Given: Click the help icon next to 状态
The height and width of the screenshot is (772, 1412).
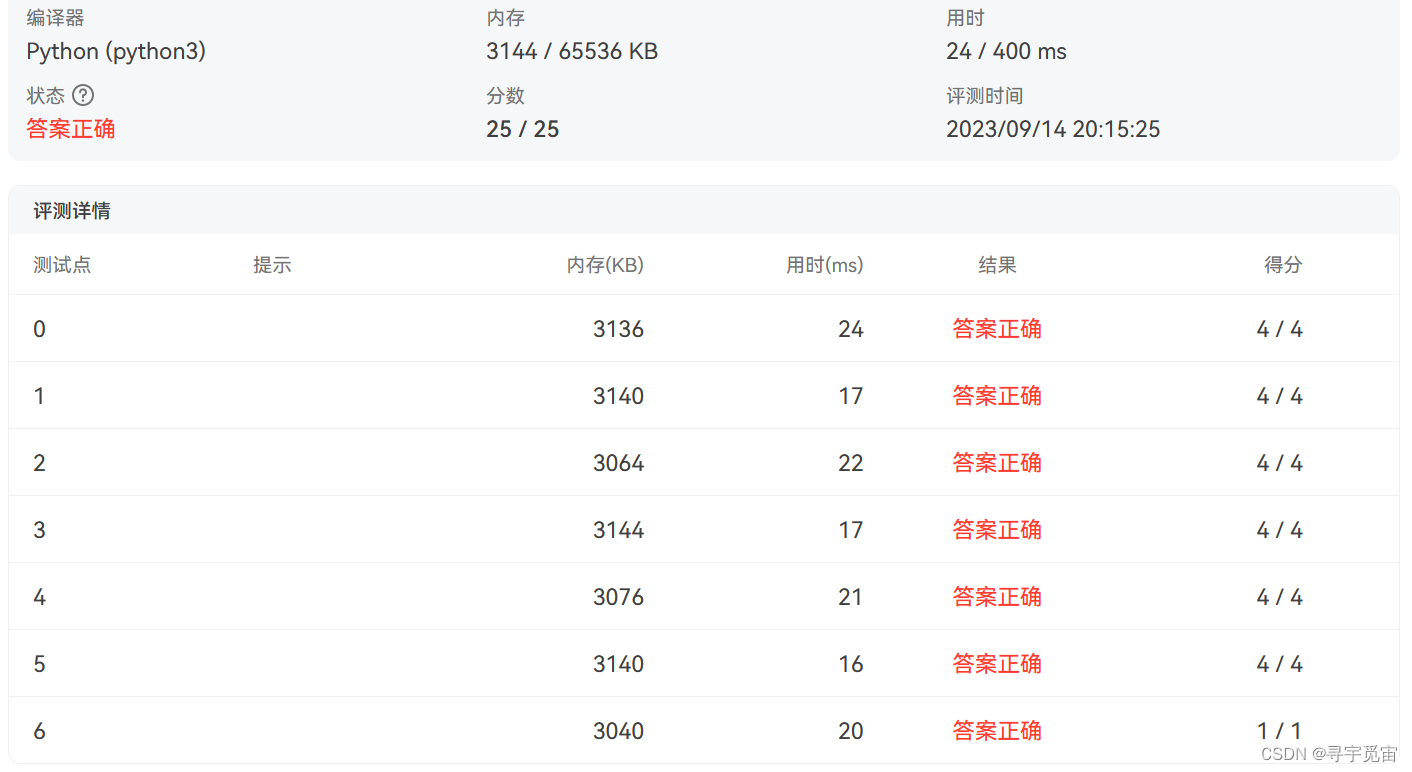Looking at the screenshot, I should pos(84,95).
